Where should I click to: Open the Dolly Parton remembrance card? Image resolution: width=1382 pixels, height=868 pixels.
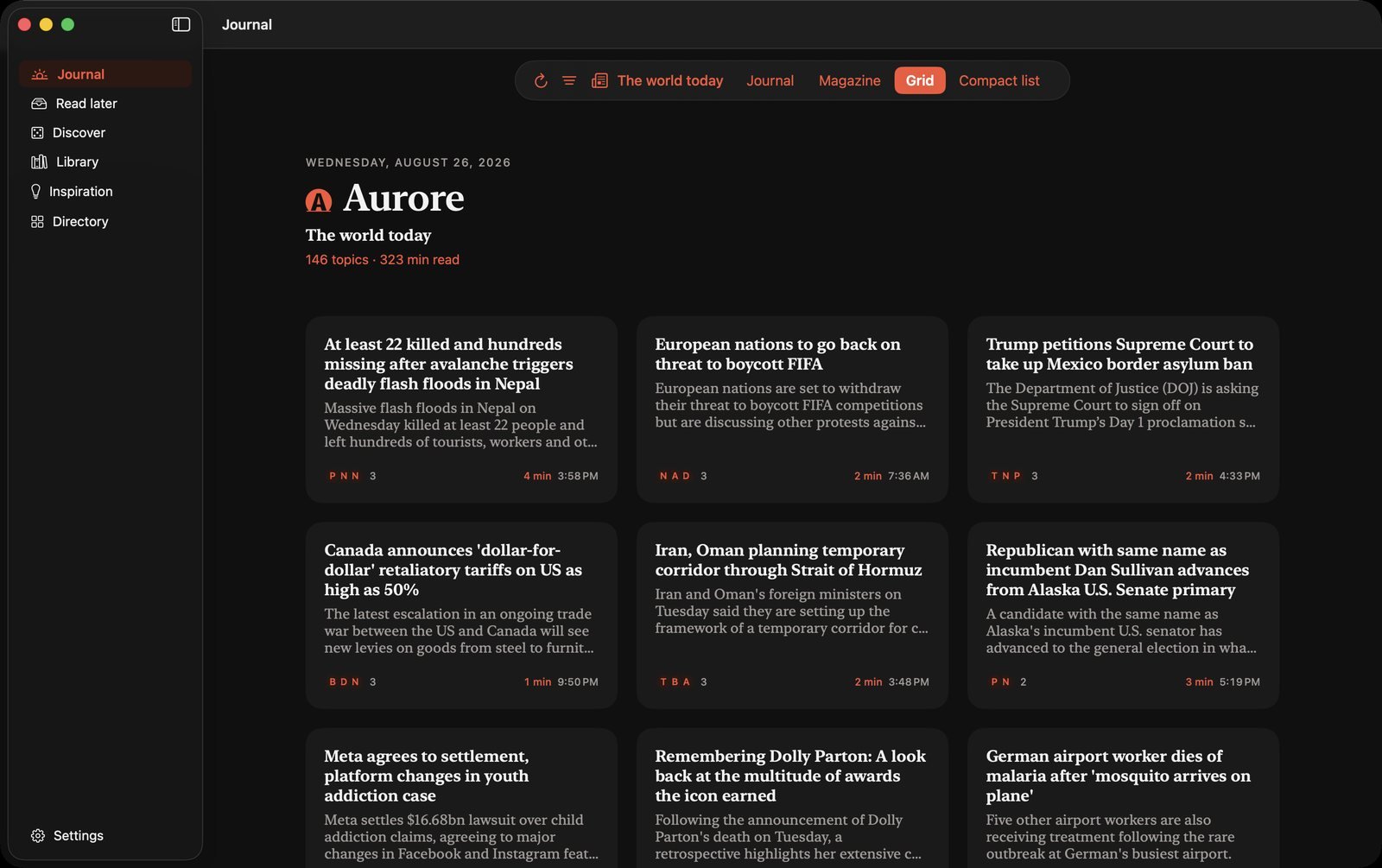(792, 798)
